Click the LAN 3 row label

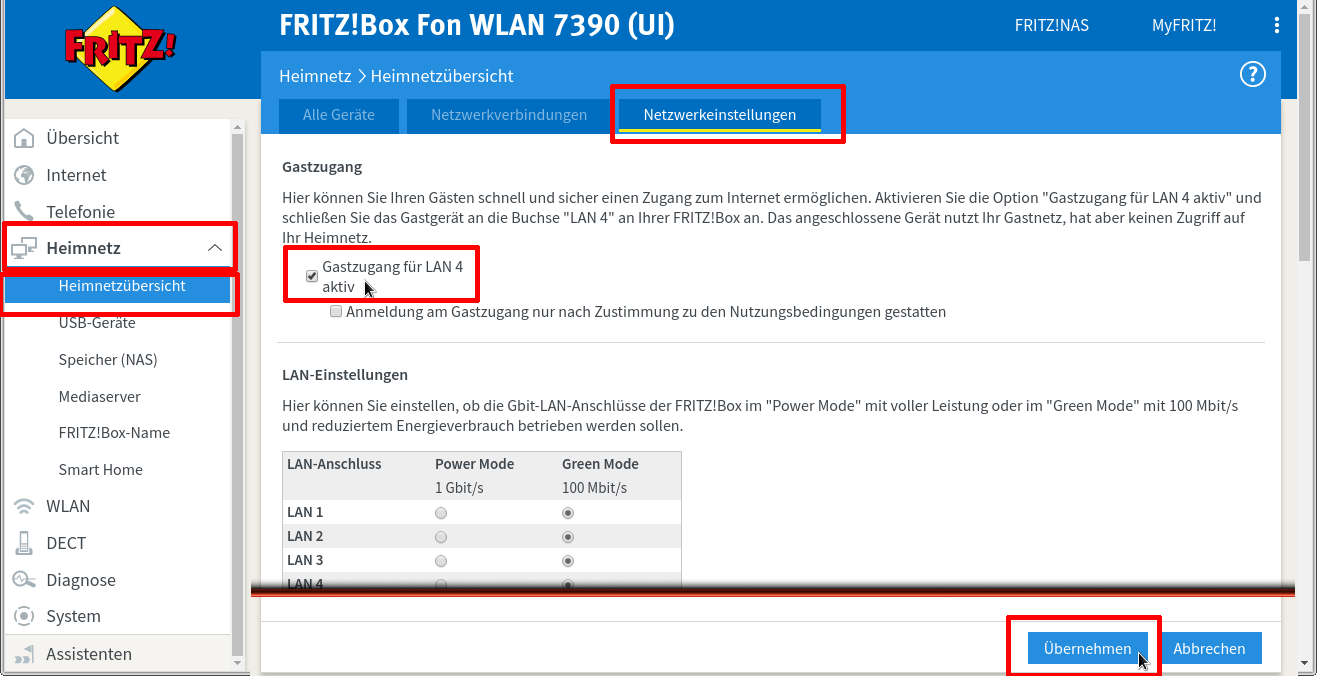point(305,560)
